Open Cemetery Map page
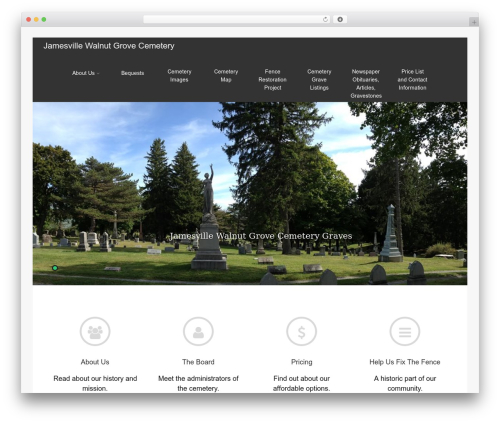The width and height of the screenshot is (500, 423). 226,76
